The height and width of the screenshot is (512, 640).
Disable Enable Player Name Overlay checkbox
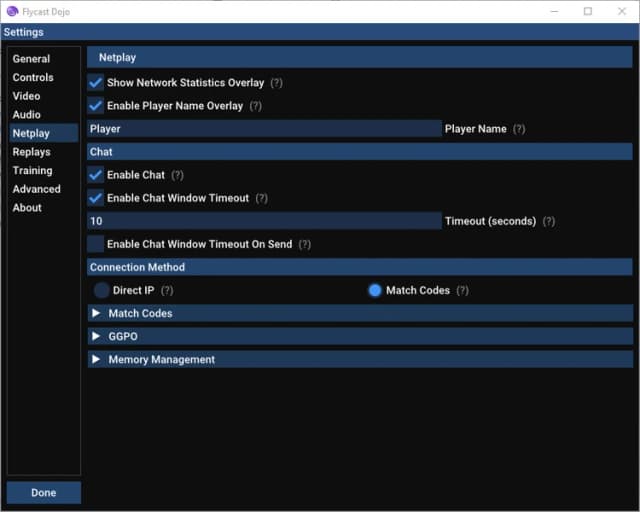pos(96,106)
